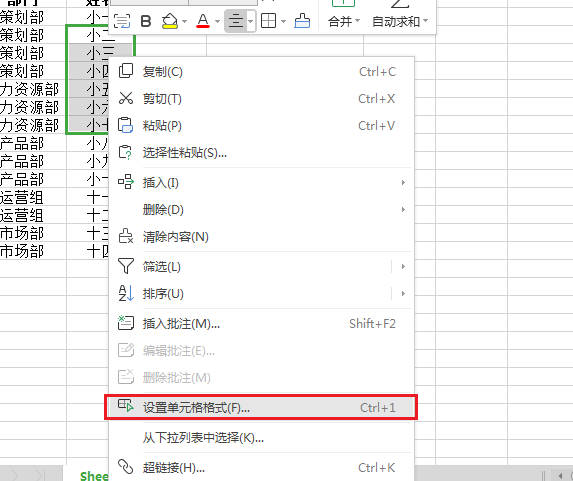This screenshot has width=573, height=481.
Task: Click the eraser icon beside 清除内容
Action: pos(126,236)
